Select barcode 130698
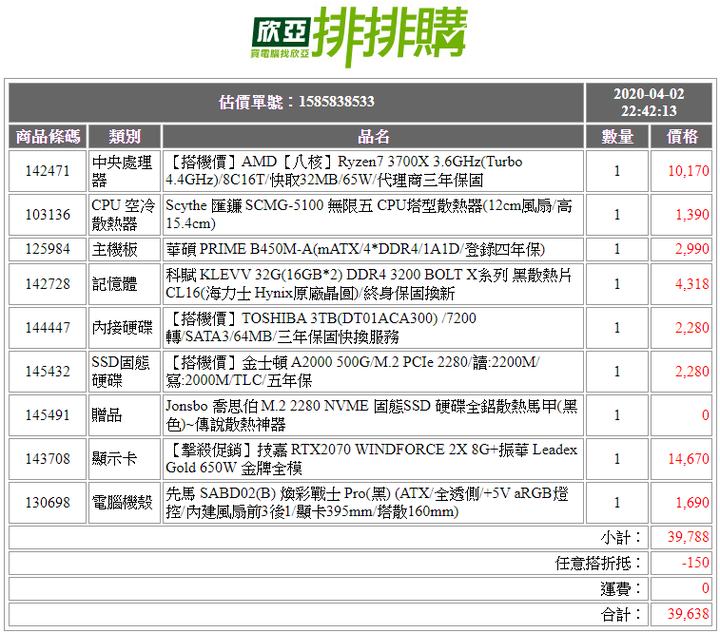720x633 pixels. click(x=48, y=503)
